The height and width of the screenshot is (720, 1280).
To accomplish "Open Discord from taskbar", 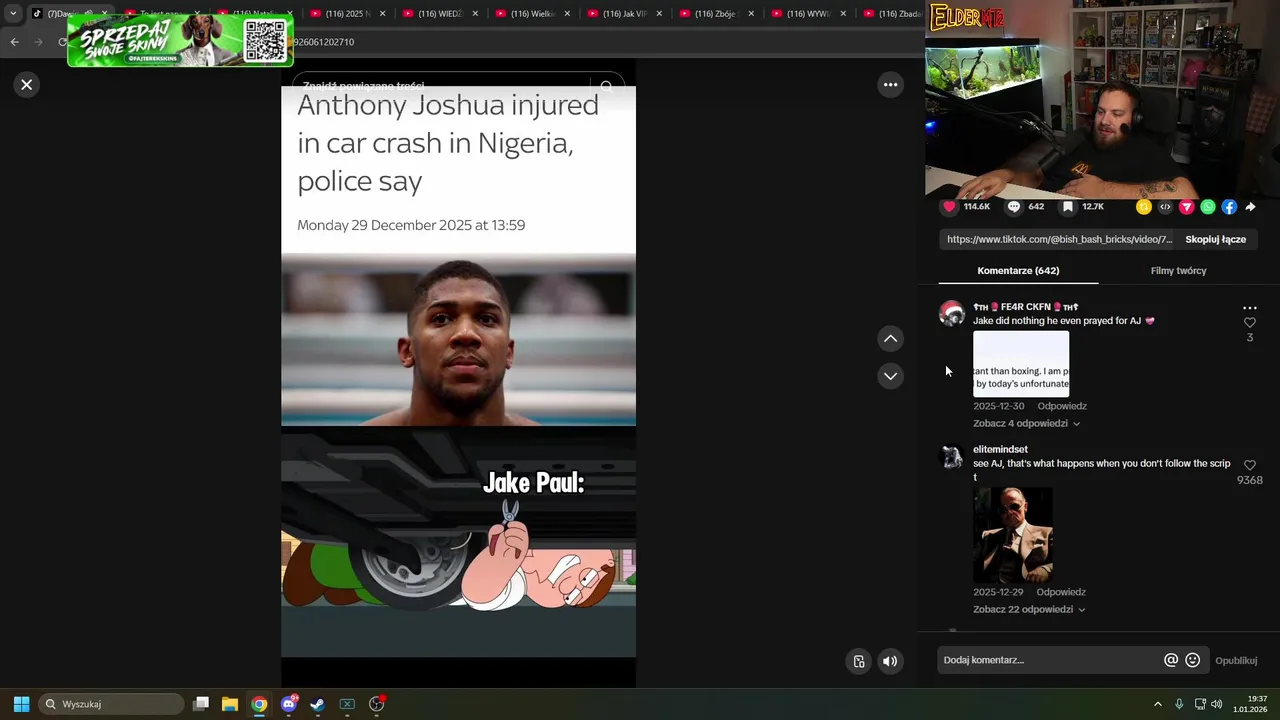I will (x=289, y=704).
